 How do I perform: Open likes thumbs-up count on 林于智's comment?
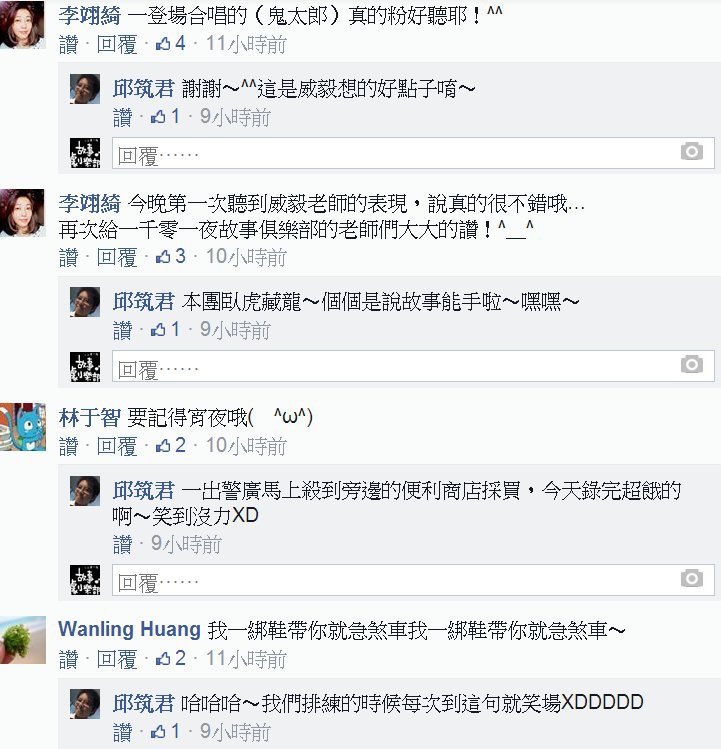tap(171, 446)
